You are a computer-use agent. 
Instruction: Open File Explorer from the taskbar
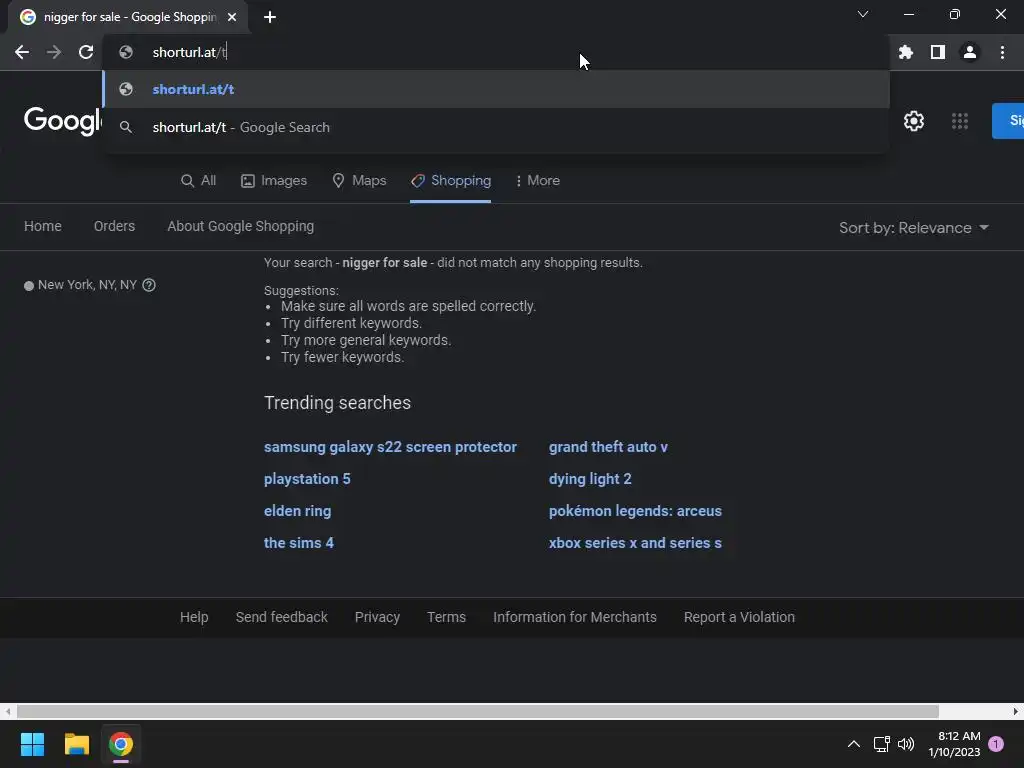(76, 744)
